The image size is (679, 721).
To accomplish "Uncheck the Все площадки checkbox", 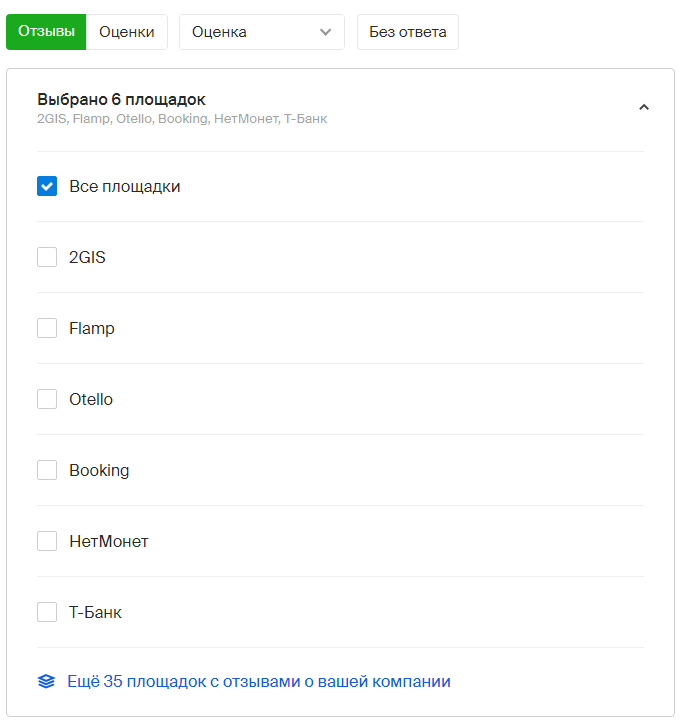I will [47, 186].
